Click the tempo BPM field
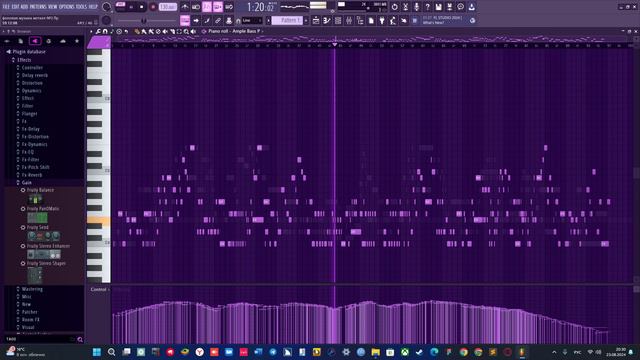This screenshot has height=360, width=640. coord(167,7)
